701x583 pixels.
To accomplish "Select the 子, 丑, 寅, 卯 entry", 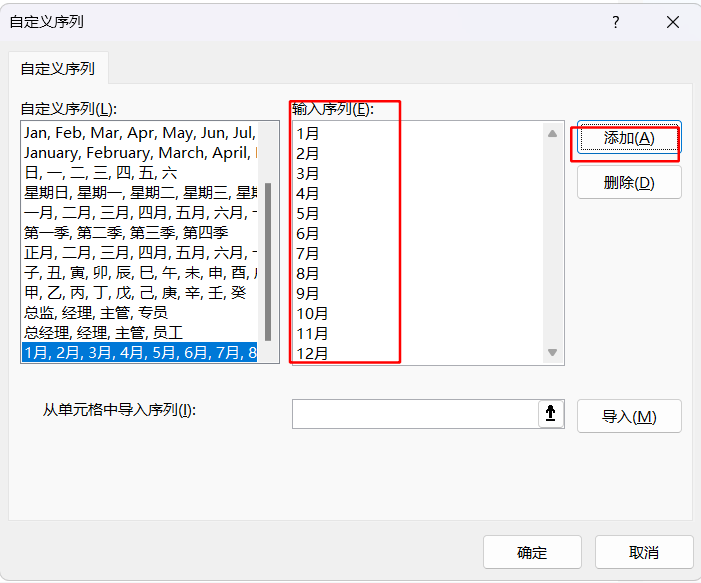I will [139, 273].
